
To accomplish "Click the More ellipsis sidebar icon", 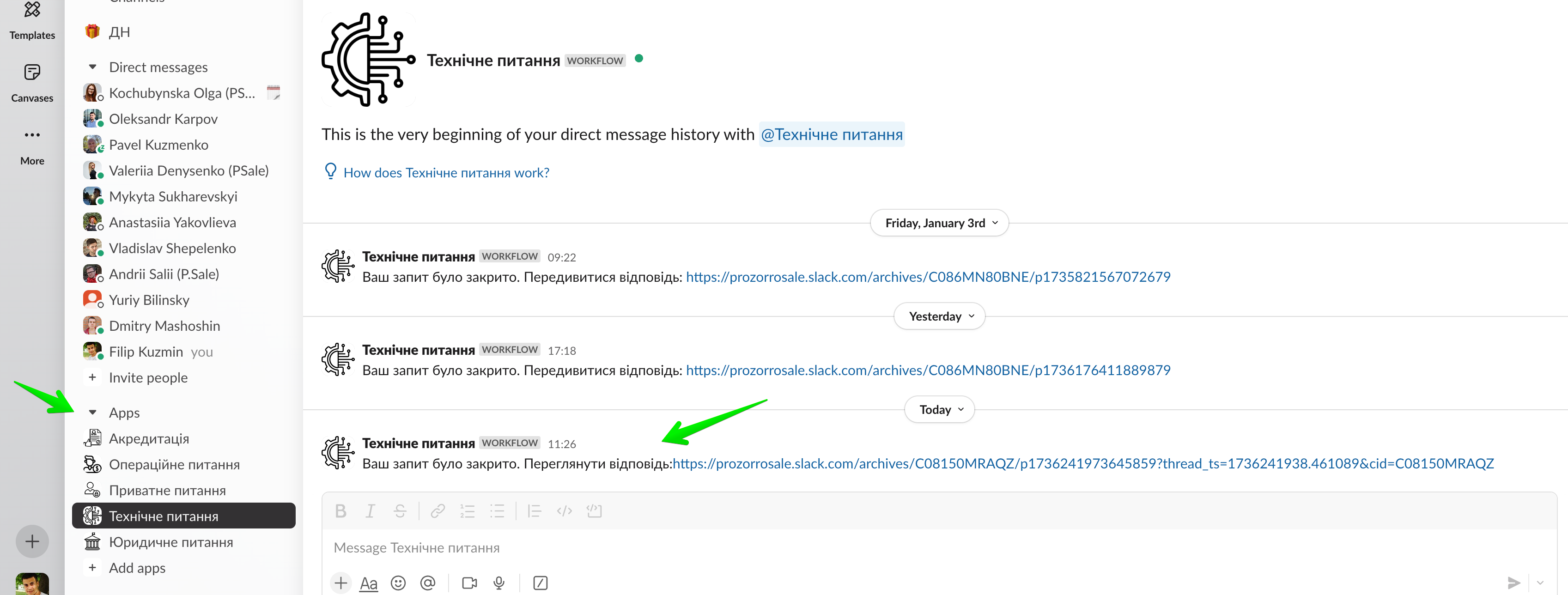I will tap(32, 135).
